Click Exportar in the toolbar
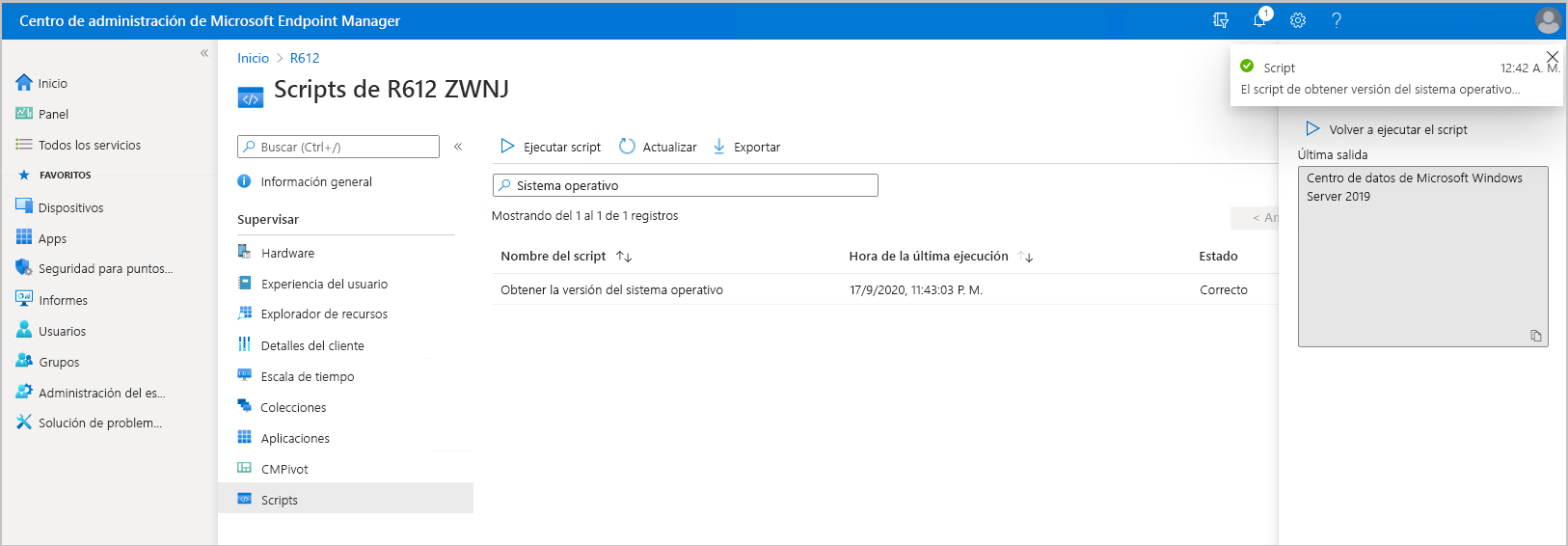The width and height of the screenshot is (1568, 546). 745,147
